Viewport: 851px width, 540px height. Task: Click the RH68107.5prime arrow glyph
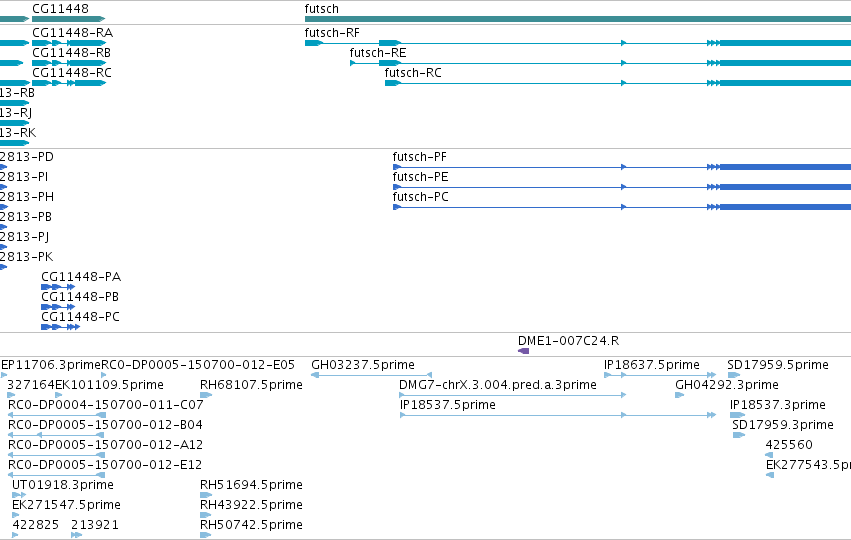(x=206, y=395)
